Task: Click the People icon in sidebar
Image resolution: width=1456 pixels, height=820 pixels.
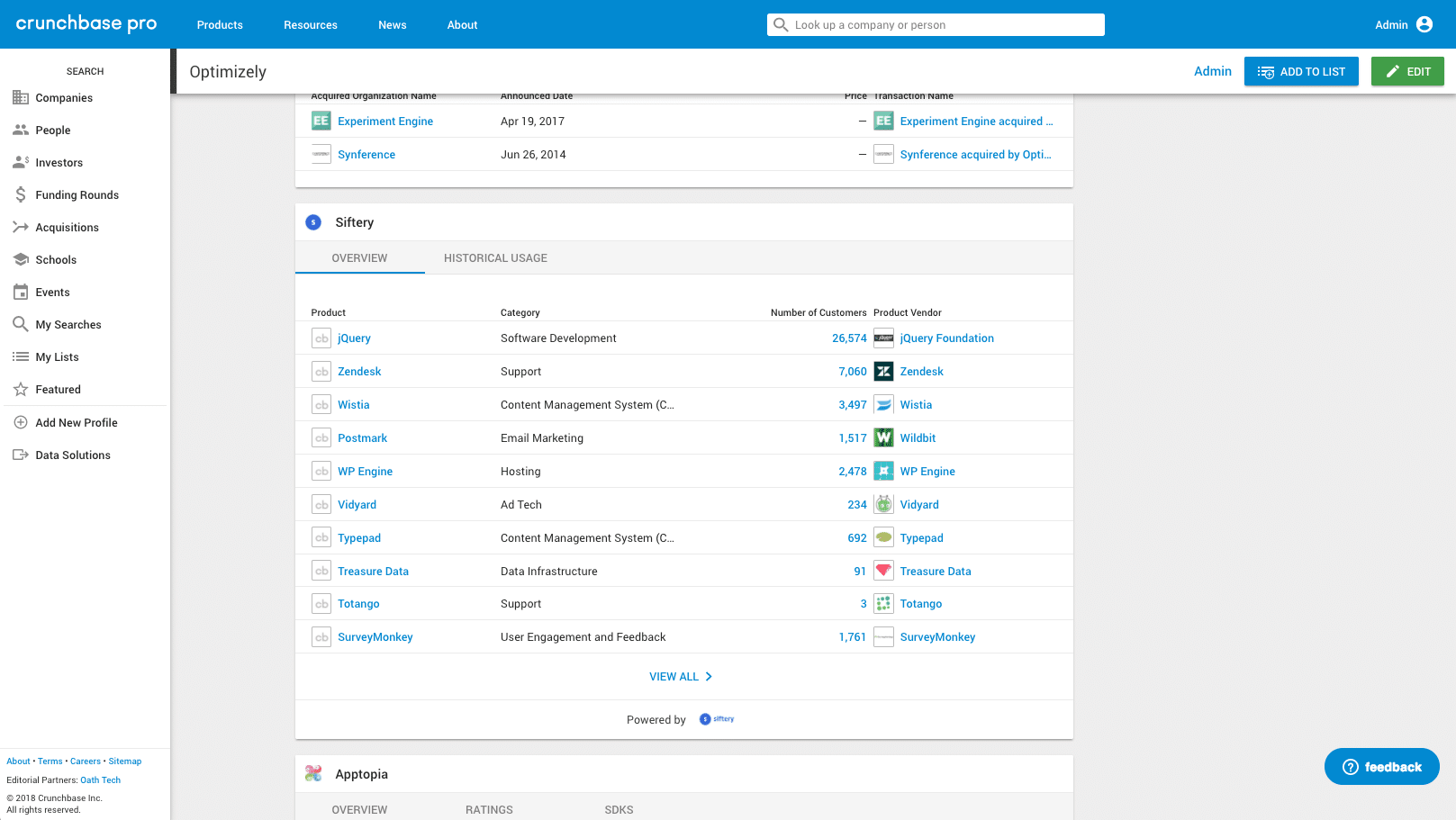Action: (x=20, y=130)
